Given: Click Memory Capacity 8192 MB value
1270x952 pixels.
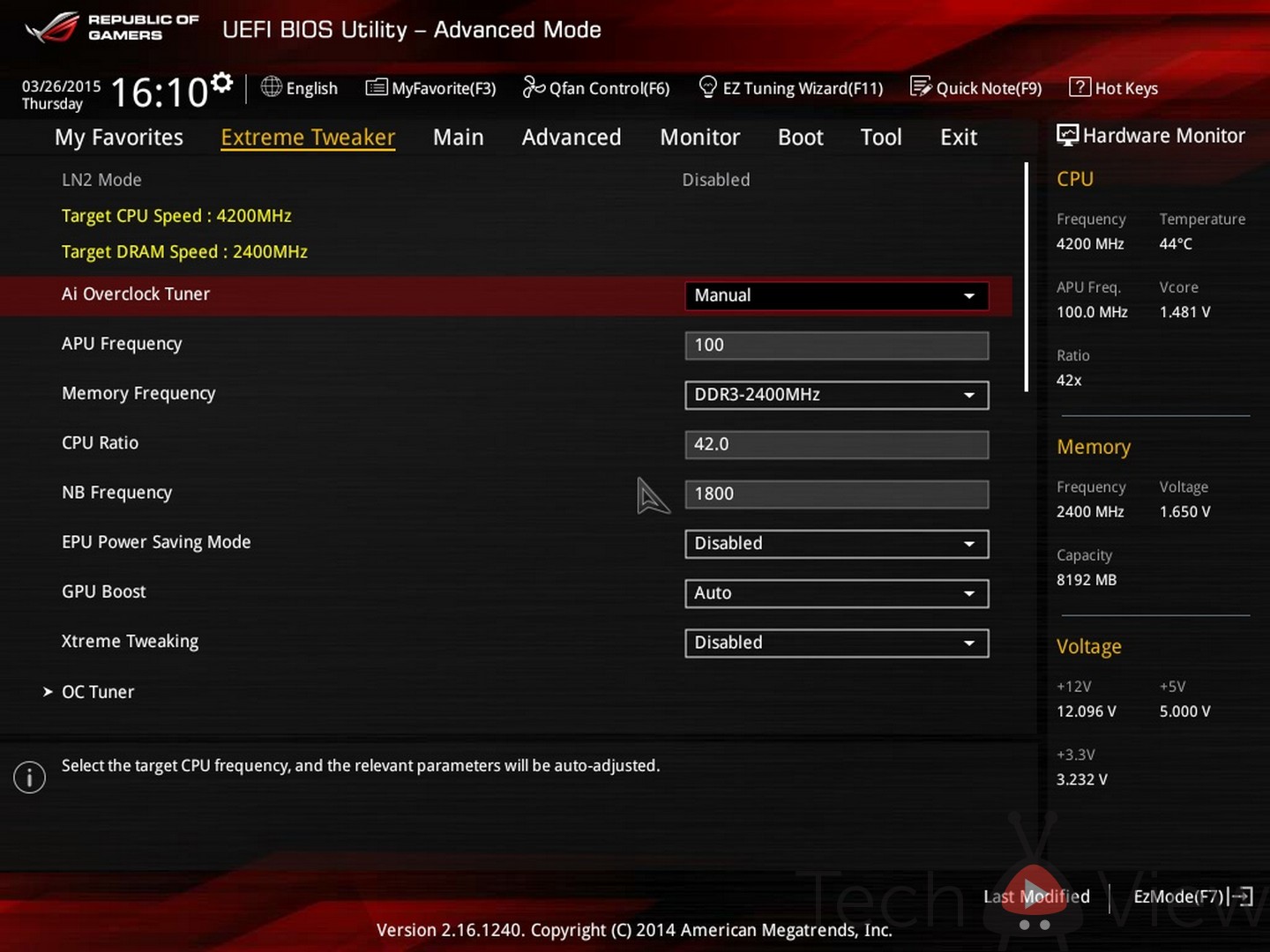Looking at the screenshot, I should pos(1087,580).
